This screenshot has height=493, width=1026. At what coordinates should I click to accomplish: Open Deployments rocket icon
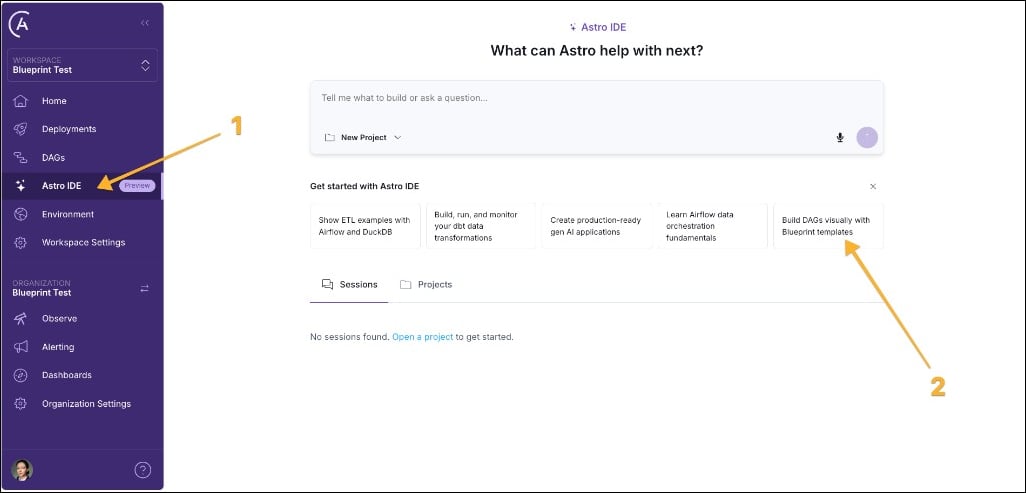[x=21, y=129]
